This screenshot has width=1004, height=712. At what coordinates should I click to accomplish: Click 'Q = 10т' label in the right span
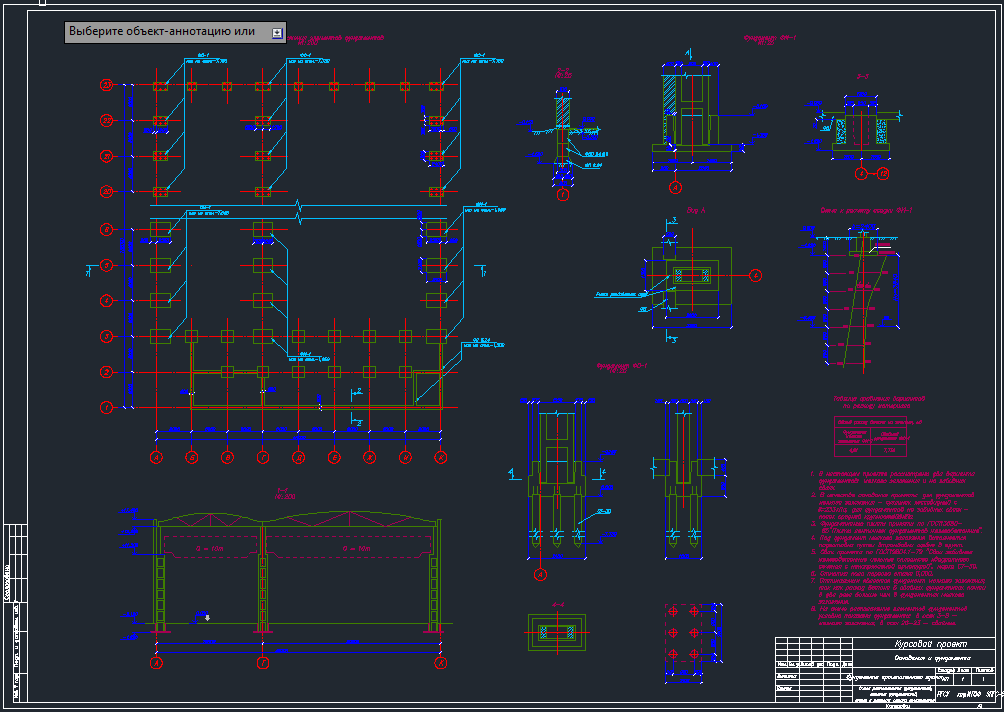tap(357, 549)
